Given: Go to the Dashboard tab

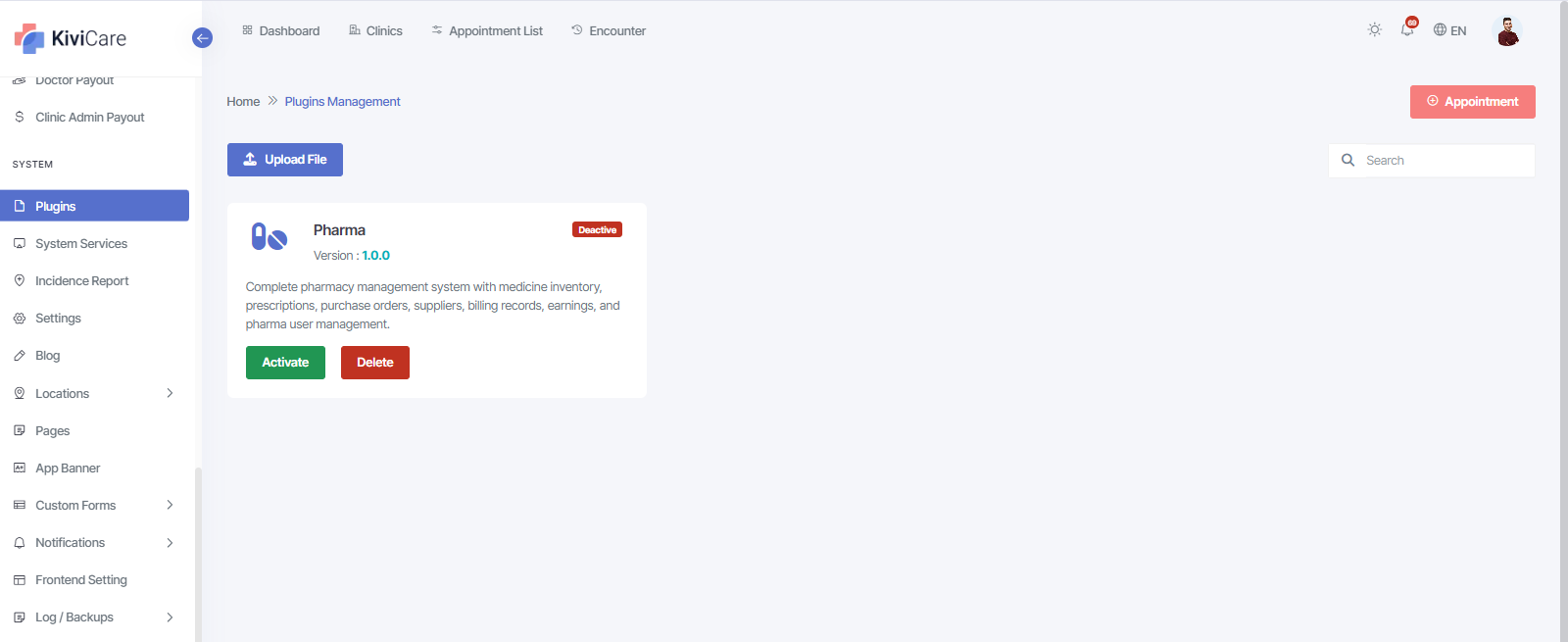Looking at the screenshot, I should coord(281,31).
